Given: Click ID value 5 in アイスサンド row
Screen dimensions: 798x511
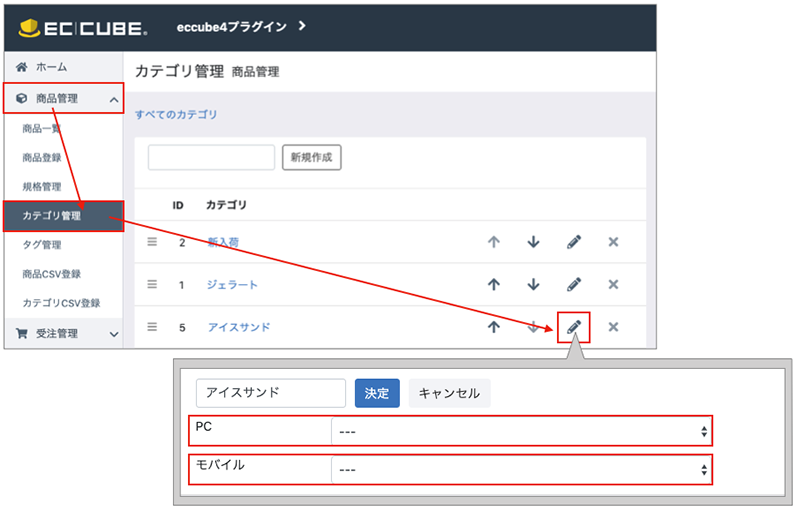Looking at the screenshot, I should point(182,328).
